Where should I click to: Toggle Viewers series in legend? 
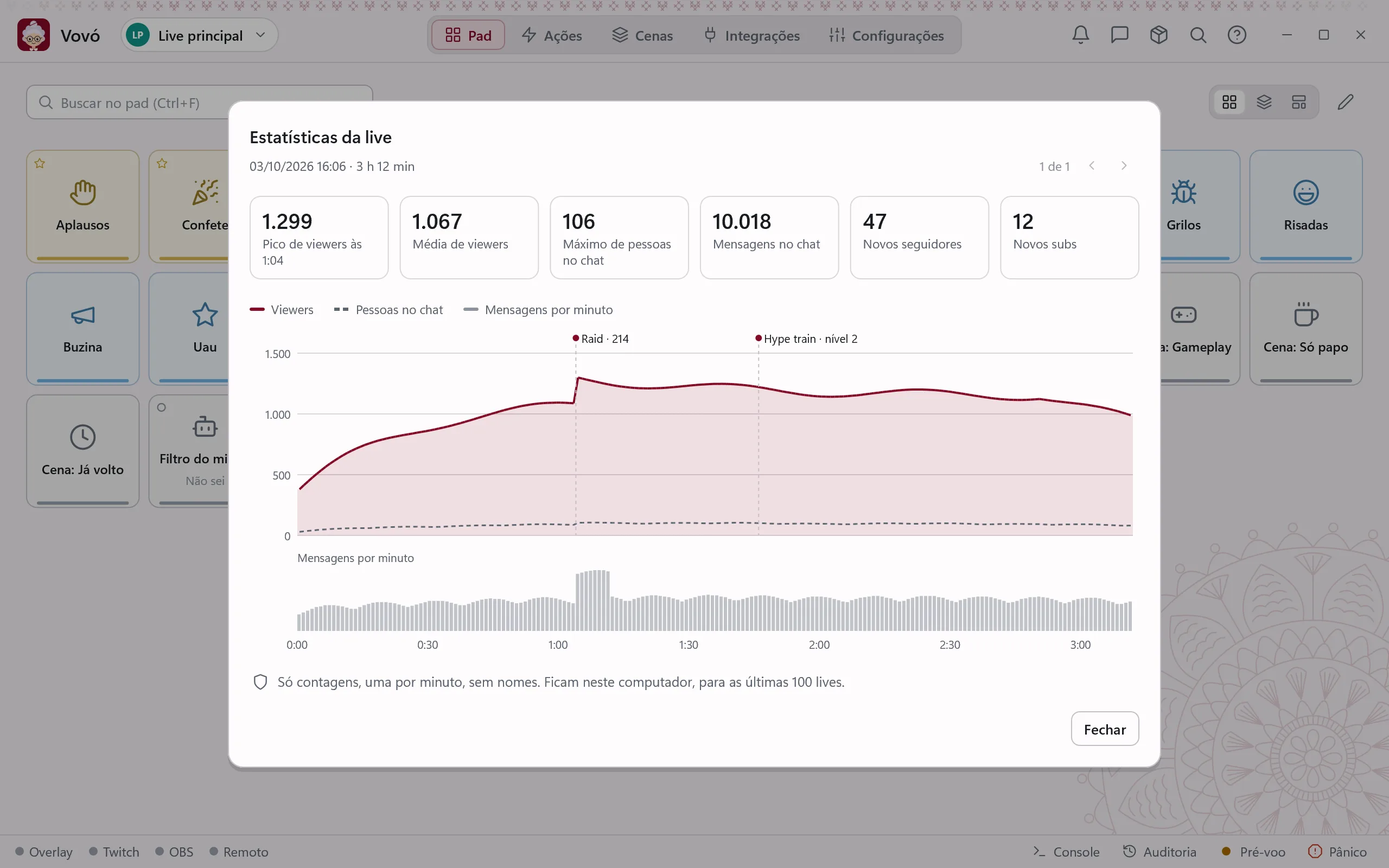point(281,309)
